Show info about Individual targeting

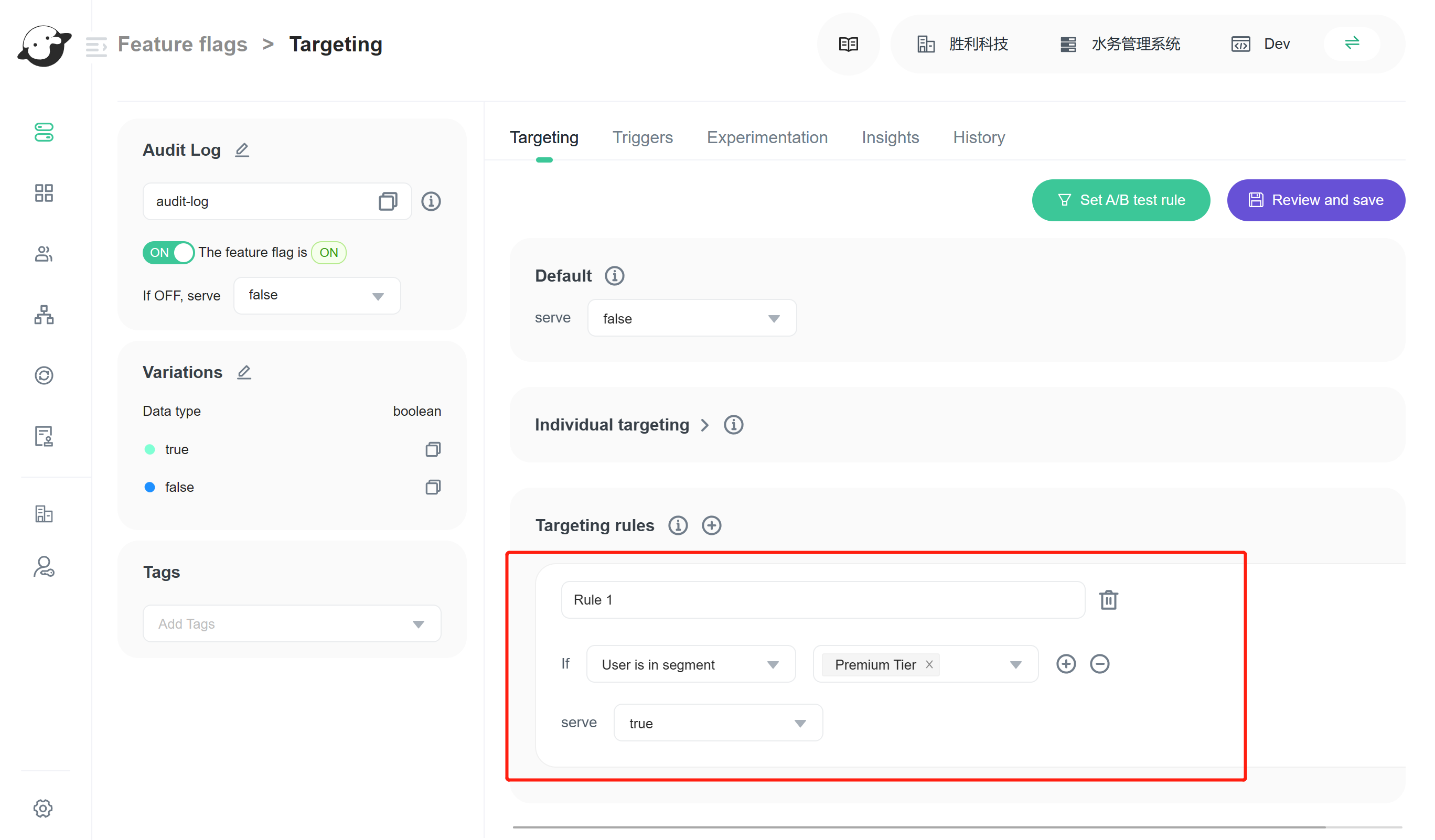click(x=733, y=425)
